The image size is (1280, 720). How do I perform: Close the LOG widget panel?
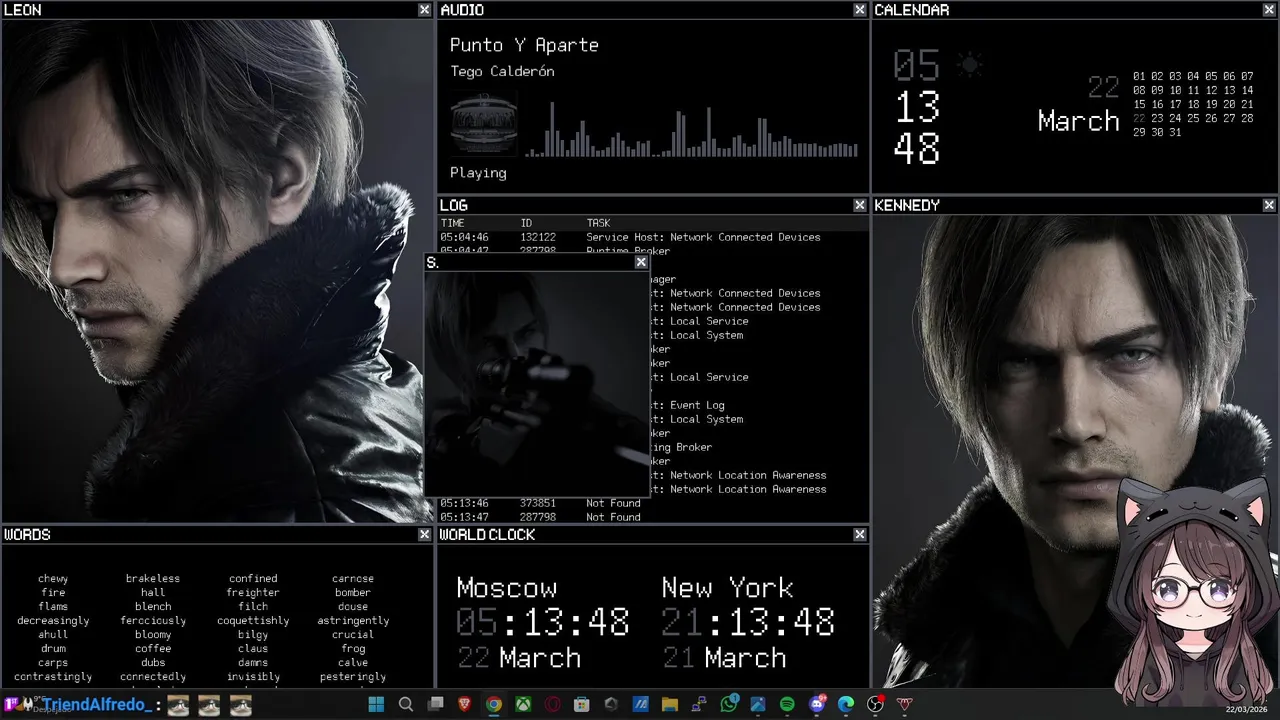point(860,205)
